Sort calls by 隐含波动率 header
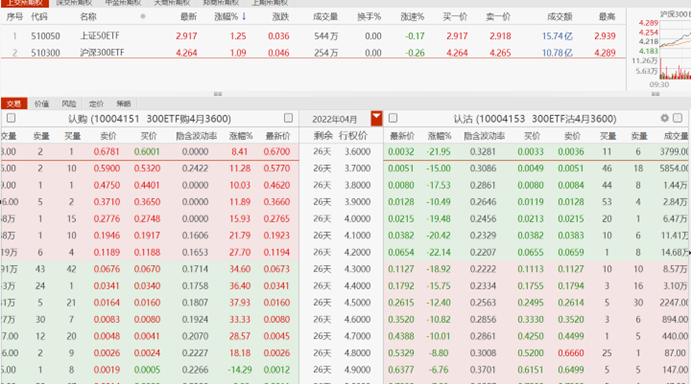This screenshot has width=691, height=384. pyautogui.click(x=196, y=136)
